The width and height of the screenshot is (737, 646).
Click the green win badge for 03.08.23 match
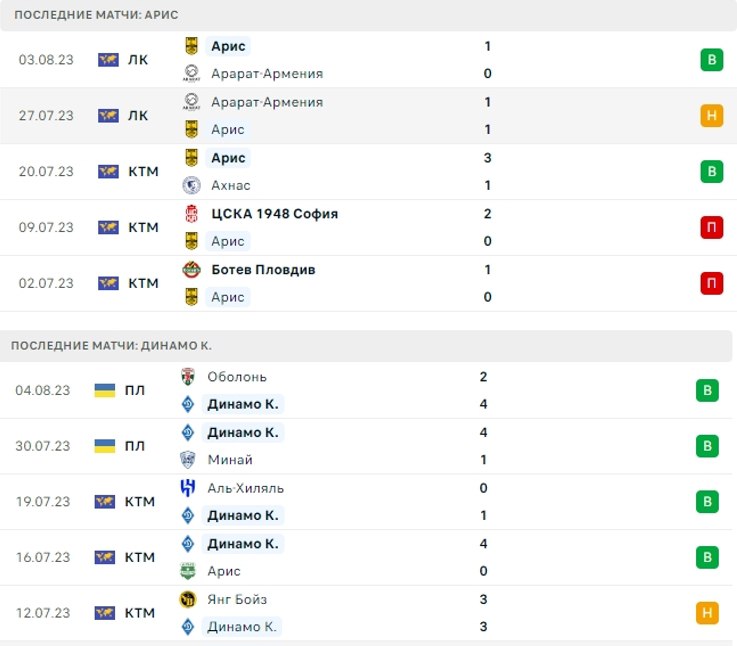click(711, 59)
